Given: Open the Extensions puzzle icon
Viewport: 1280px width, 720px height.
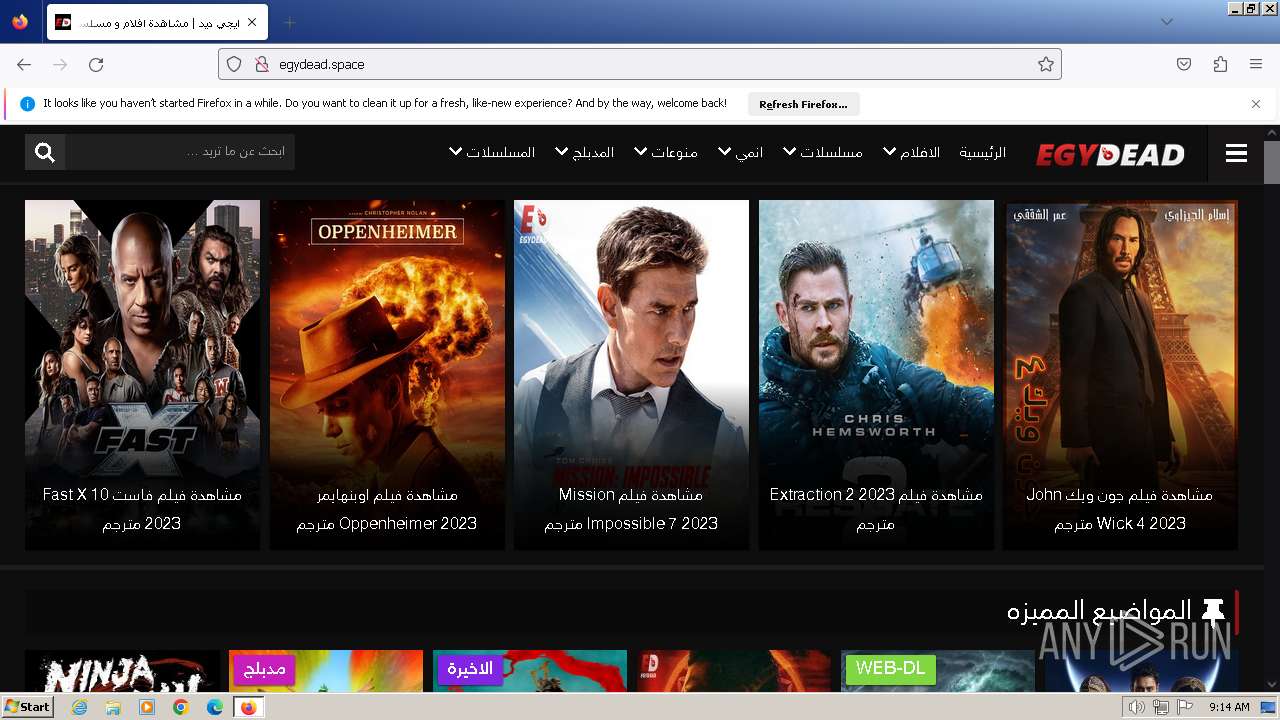Looking at the screenshot, I should pyautogui.click(x=1220, y=64).
